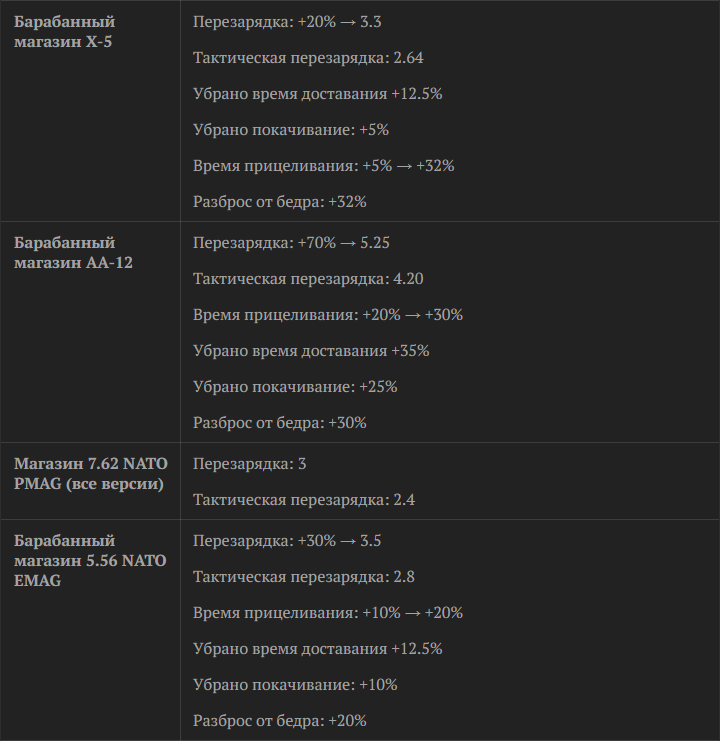Click the Барабанный магазин AA-12 heading
Image resolution: width=720 pixels, height=741 pixels.
tap(73, 252)
